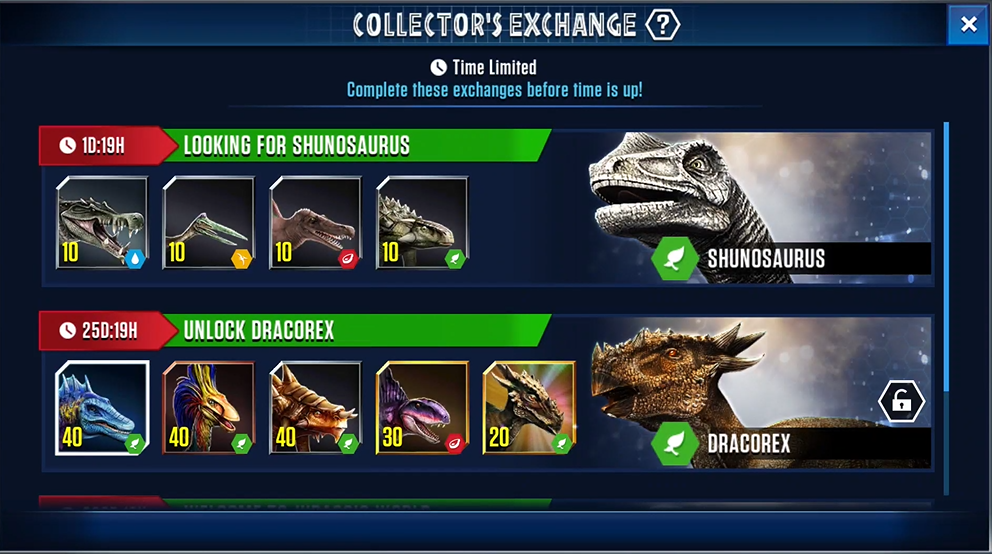The image size is (992, 554).
Task: Open the Collector's Exchange help question mark
Action: coord(662,25)
